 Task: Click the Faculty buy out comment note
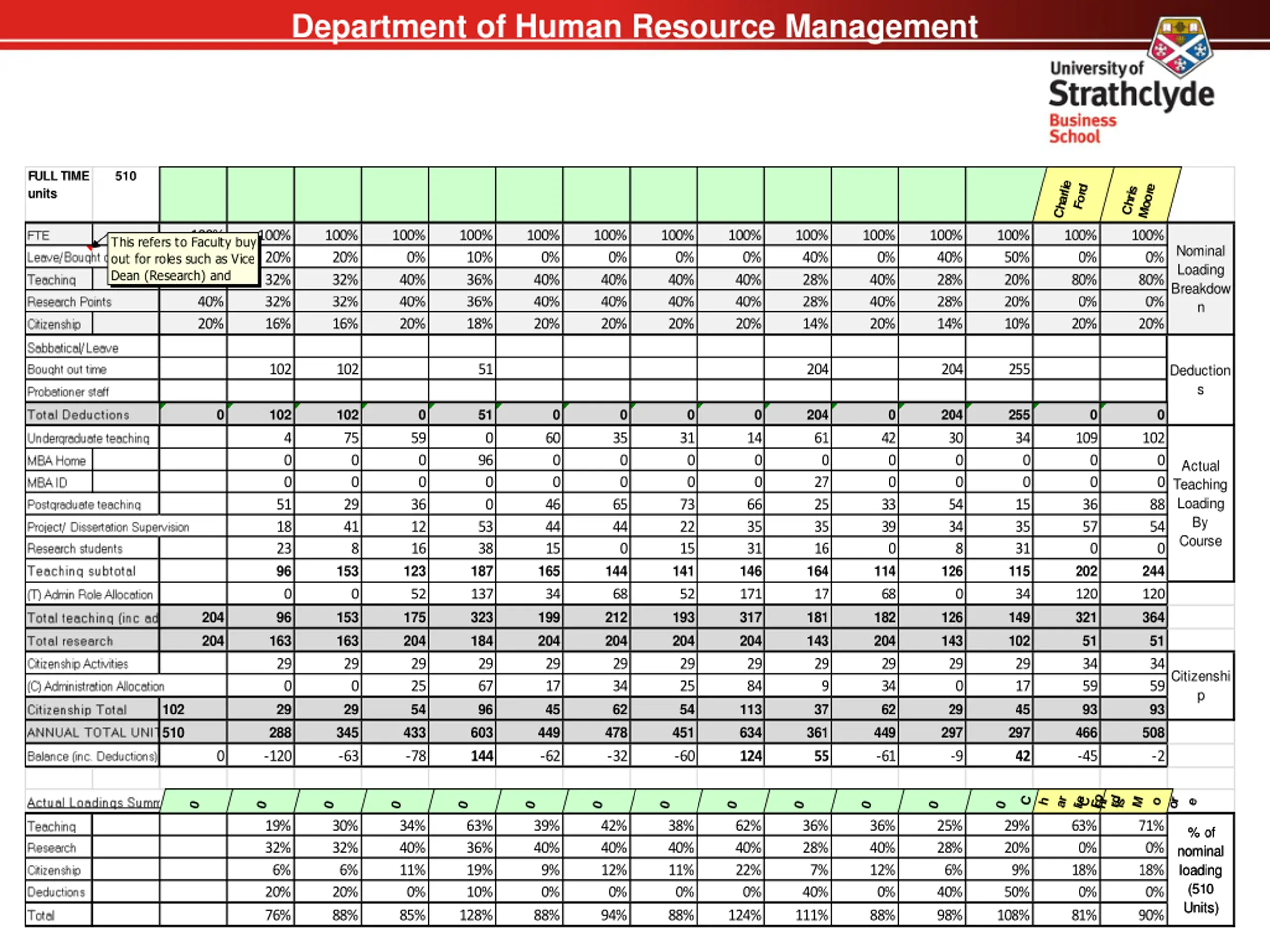pyautogui.click(x=183, y=259)
